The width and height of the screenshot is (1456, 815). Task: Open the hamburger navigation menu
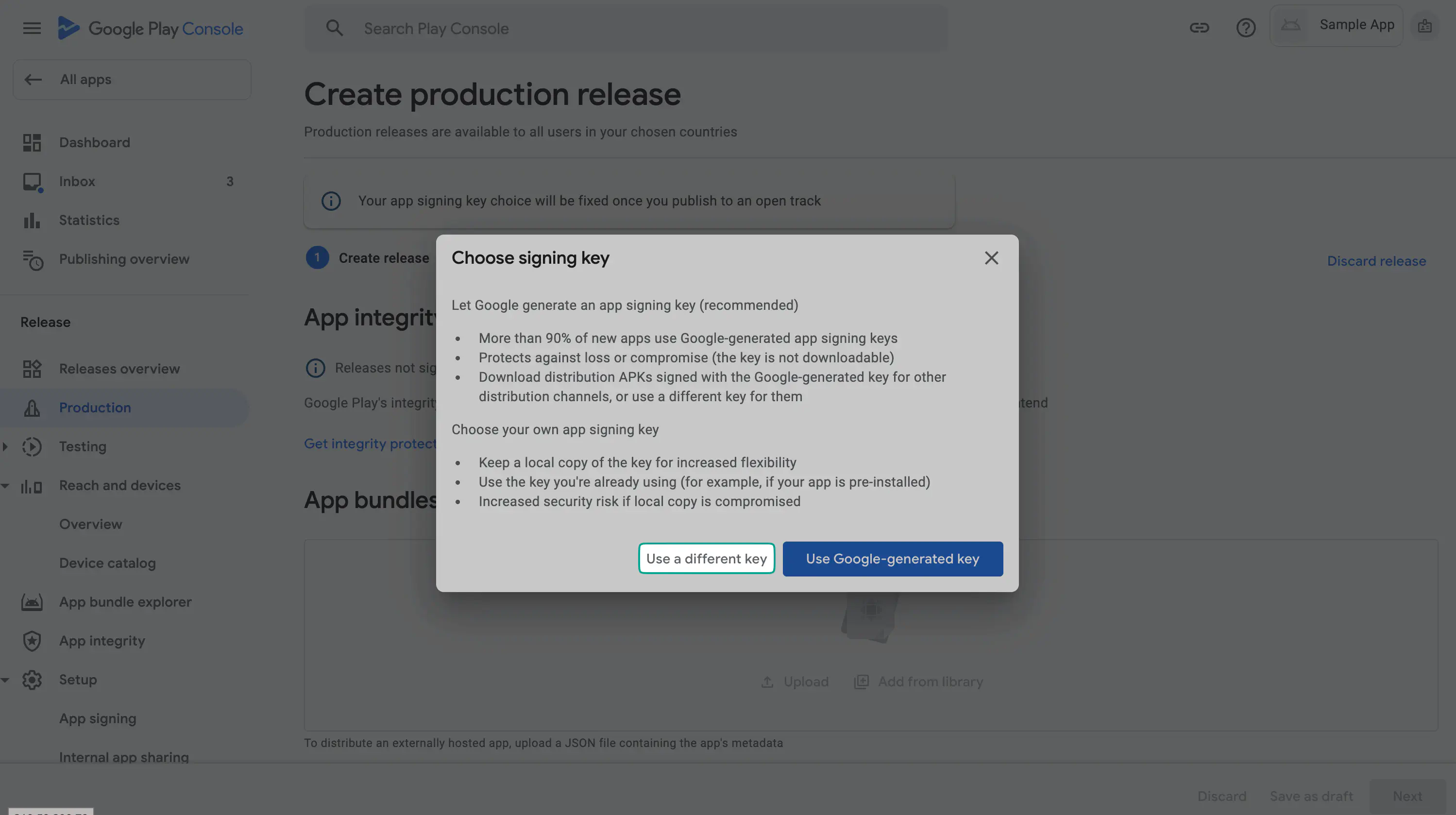point(32,28)
